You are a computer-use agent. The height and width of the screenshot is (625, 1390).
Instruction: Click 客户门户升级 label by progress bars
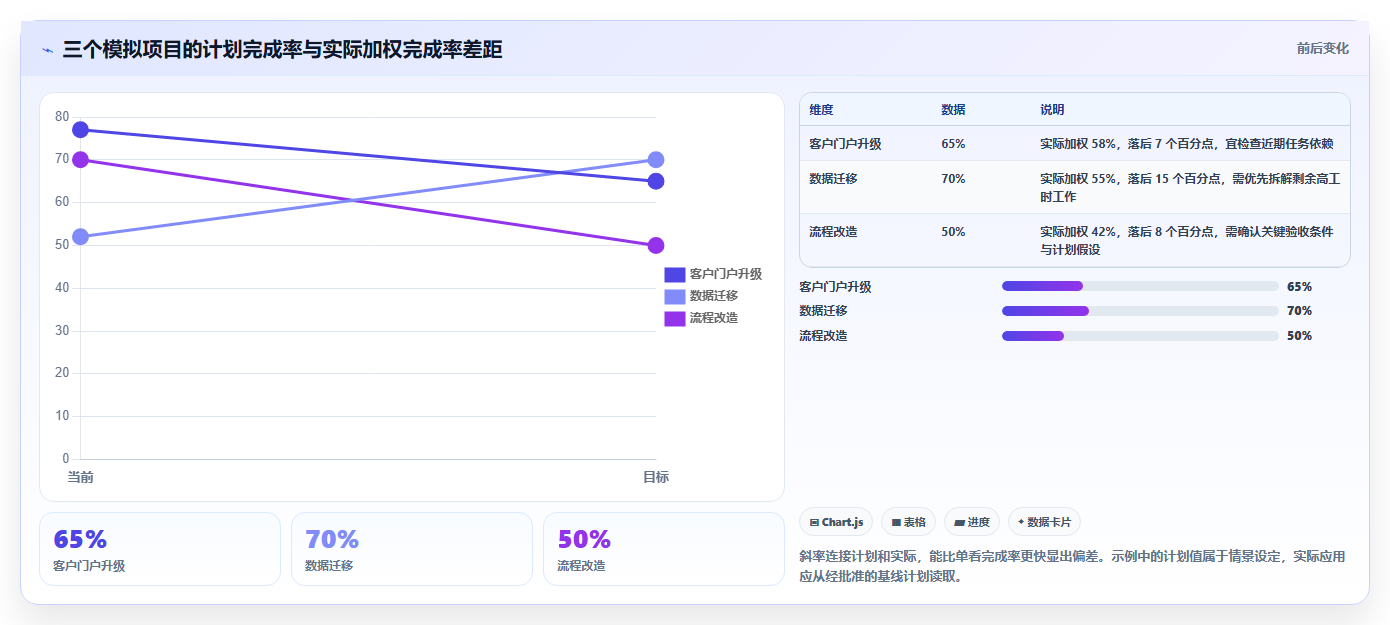[x=835, y=287]
